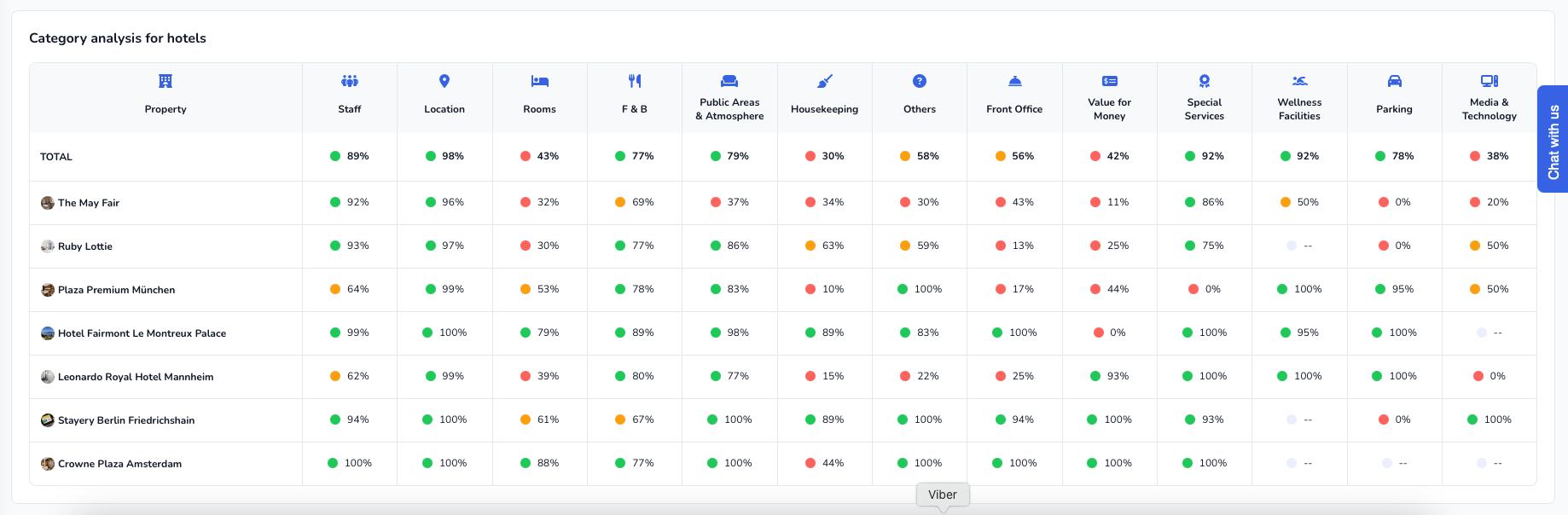Click the Media & Technology devices icon
Screen dimensions: 1568x515
tap(1490, 81)
